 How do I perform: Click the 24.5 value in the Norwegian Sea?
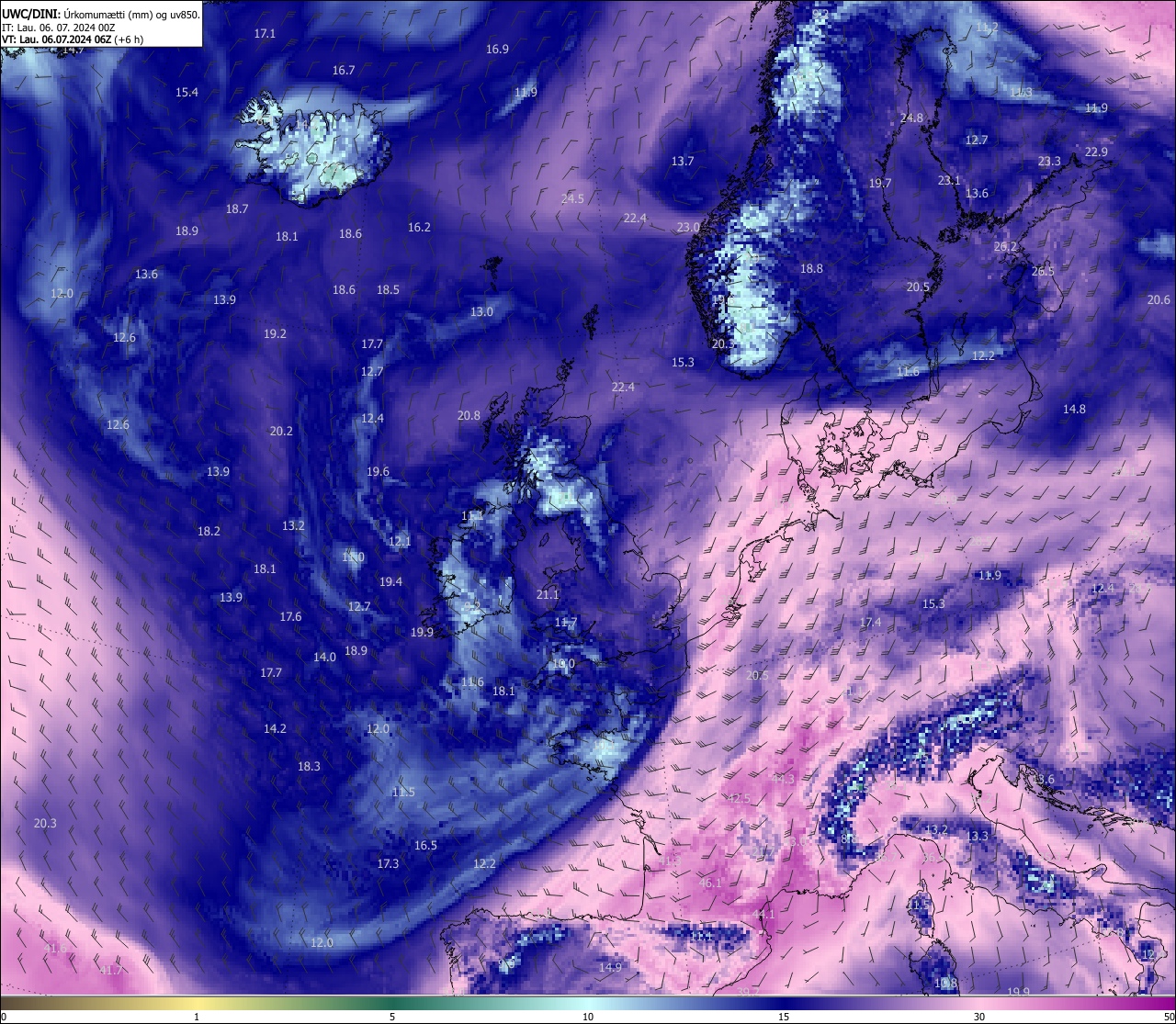pos(571,198)
